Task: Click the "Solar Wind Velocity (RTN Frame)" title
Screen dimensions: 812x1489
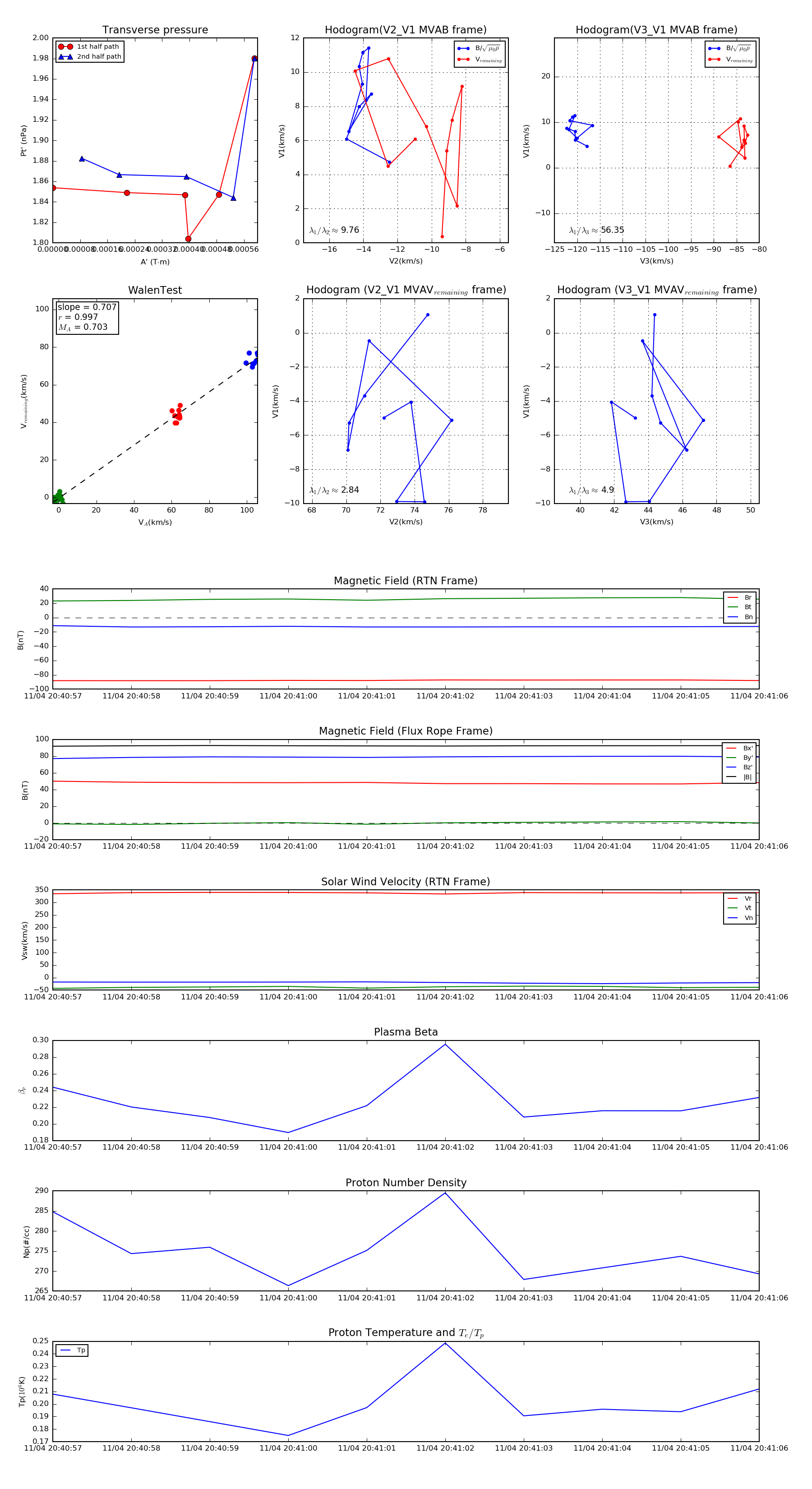Action: pos(406,882)
